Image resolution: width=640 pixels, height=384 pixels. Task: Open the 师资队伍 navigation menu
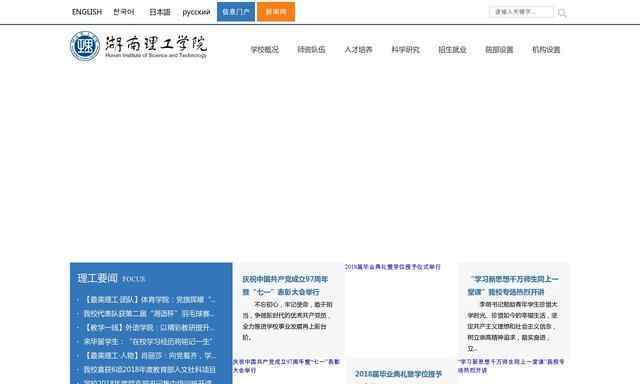tap(311, 50)
